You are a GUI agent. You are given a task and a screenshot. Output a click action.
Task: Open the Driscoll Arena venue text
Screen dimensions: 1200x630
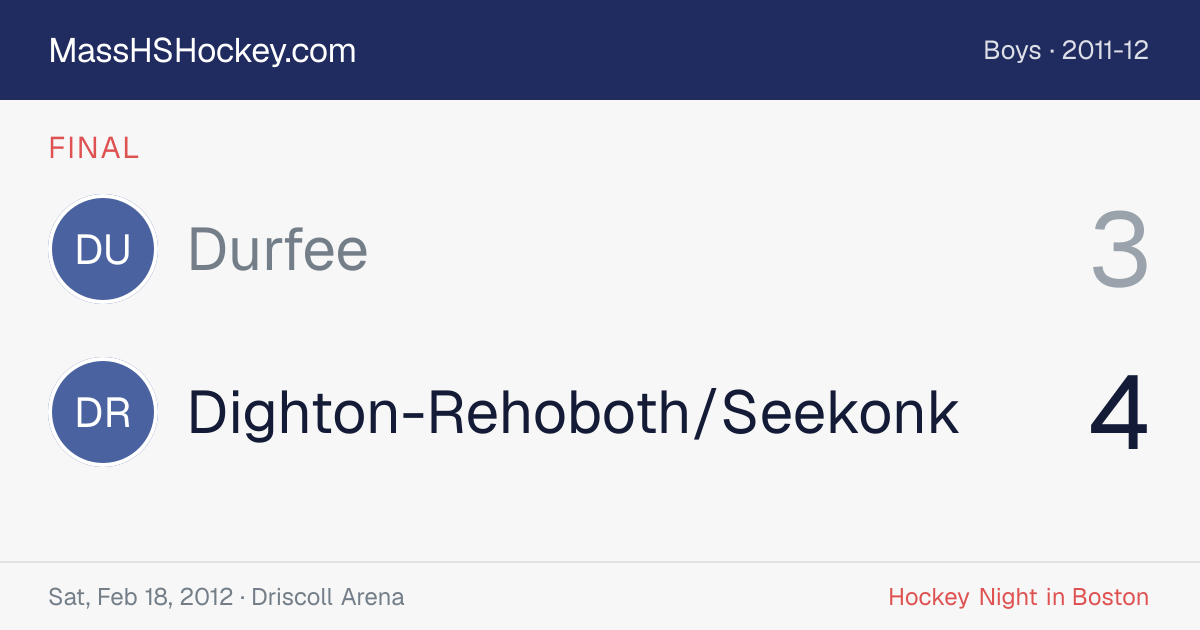(328, 598)
